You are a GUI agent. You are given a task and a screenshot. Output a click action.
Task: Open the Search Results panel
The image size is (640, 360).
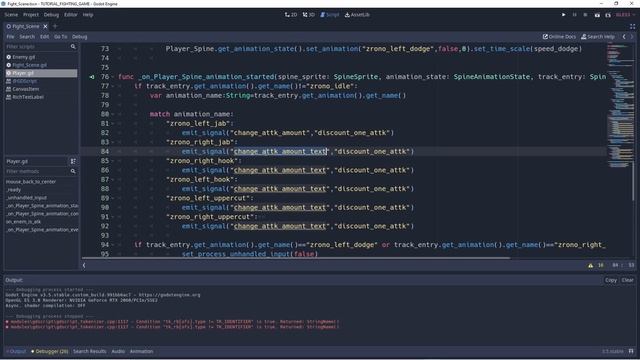[x=89, y=351]
